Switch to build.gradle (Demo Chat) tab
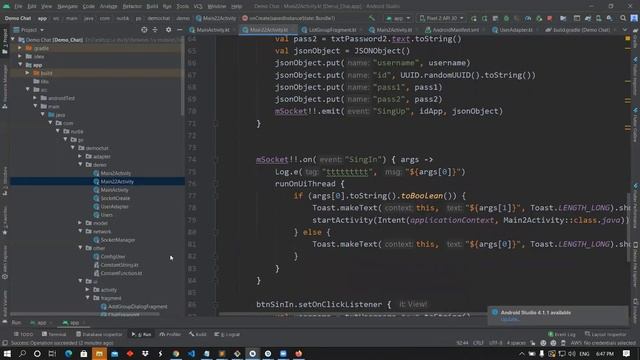Image resolution: width=640 pixels, height=360 pixels. 580,30
